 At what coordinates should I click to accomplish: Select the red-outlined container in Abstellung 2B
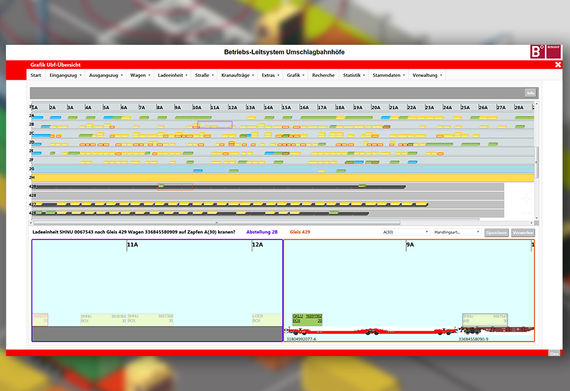coord(40,319)
